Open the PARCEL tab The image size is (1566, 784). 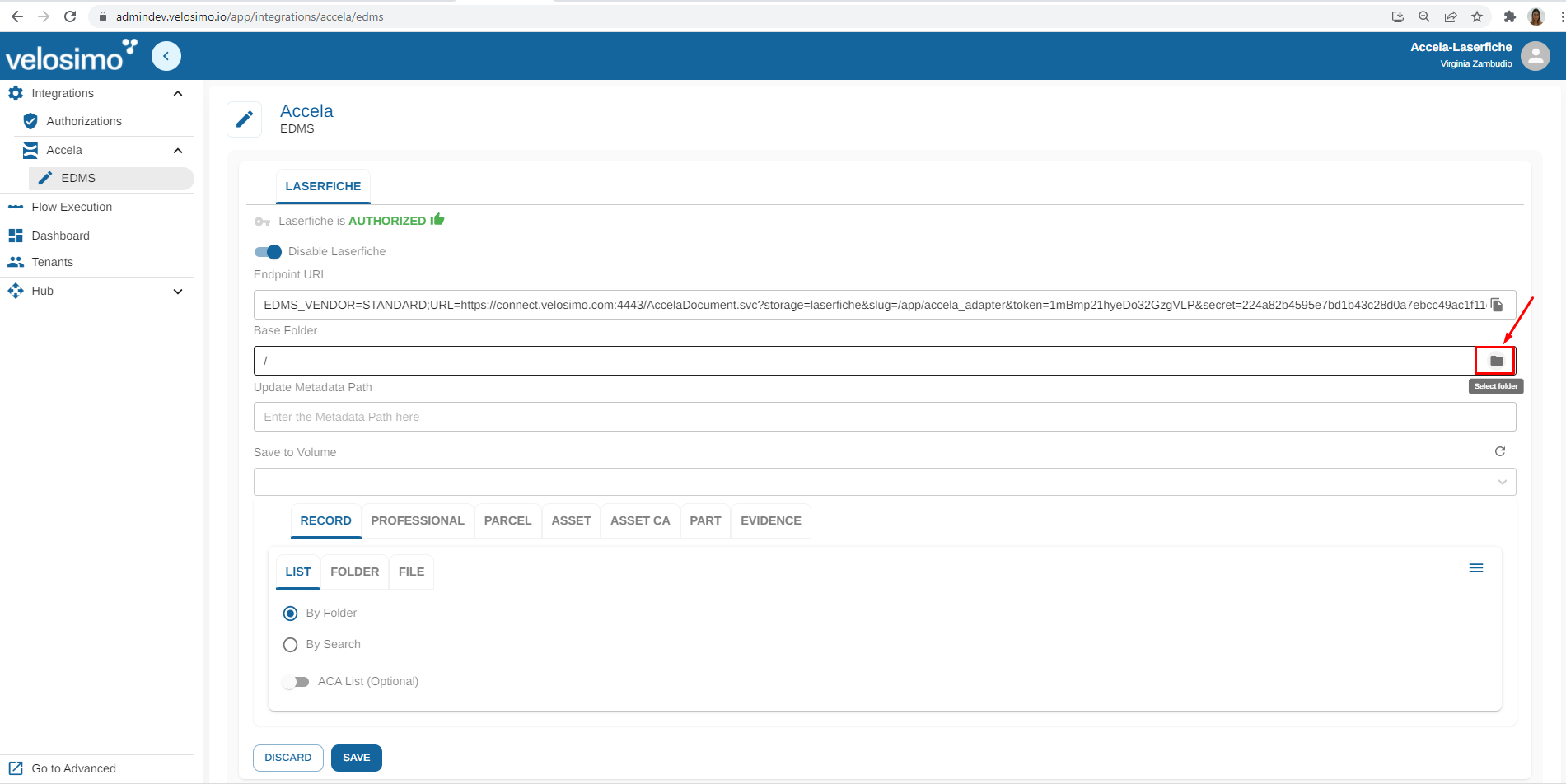point(507,520)
